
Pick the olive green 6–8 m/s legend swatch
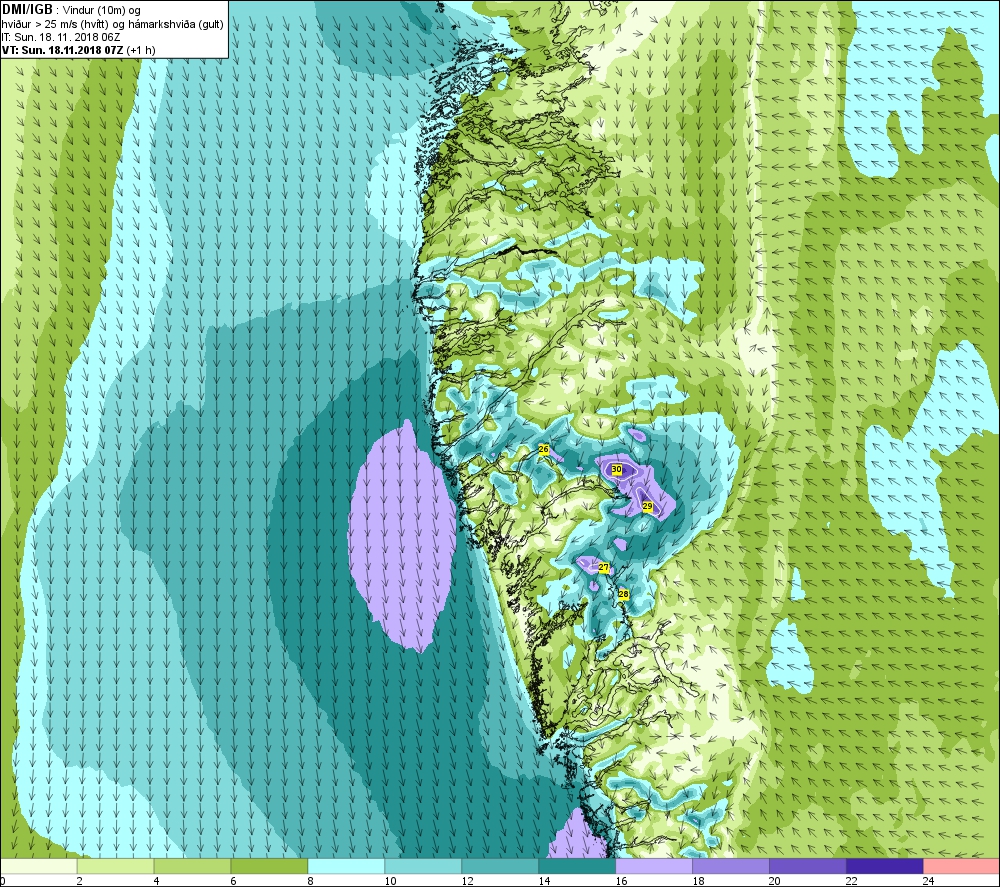click(269, 866)
